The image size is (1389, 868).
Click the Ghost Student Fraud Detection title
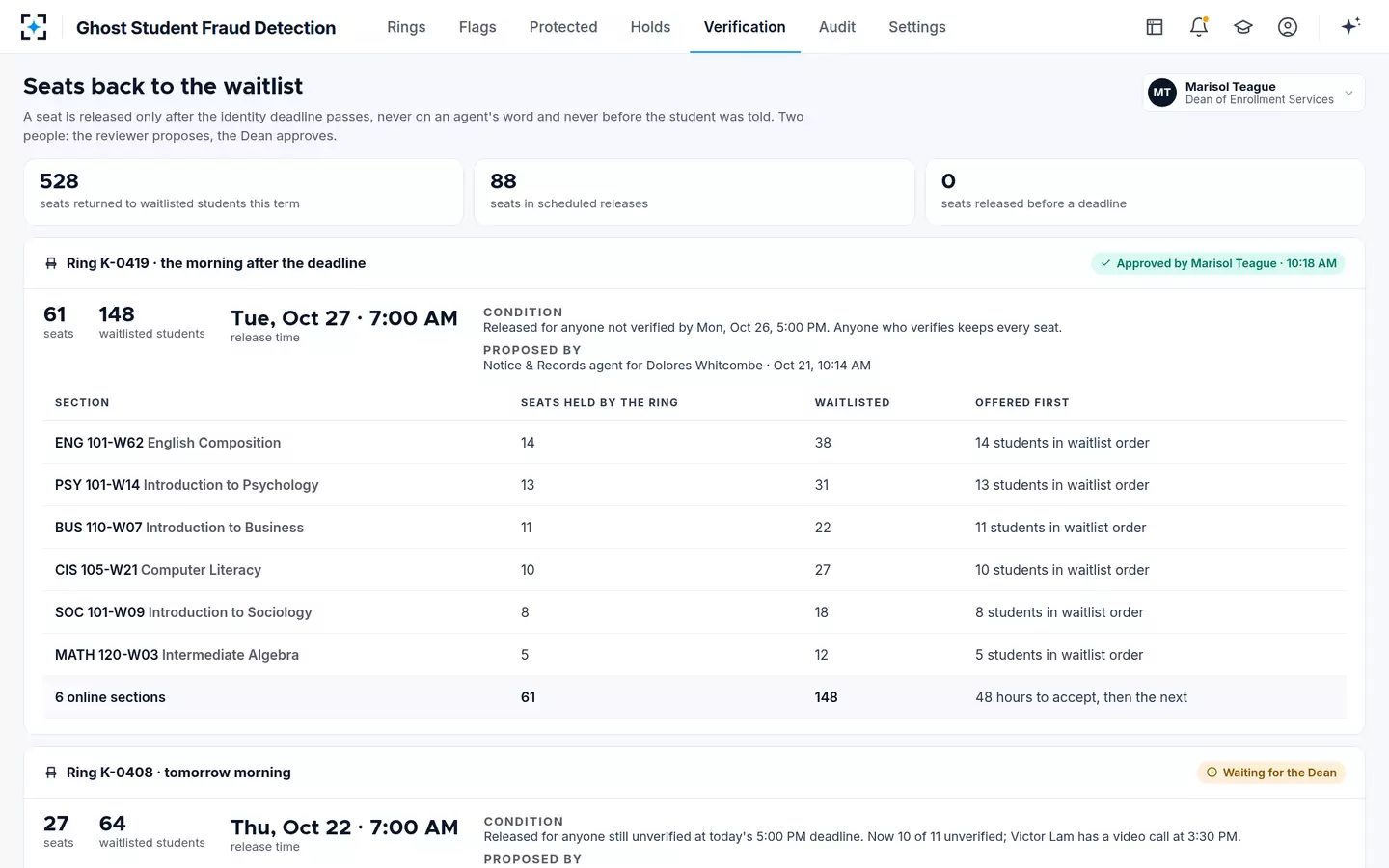click(206, 27)
